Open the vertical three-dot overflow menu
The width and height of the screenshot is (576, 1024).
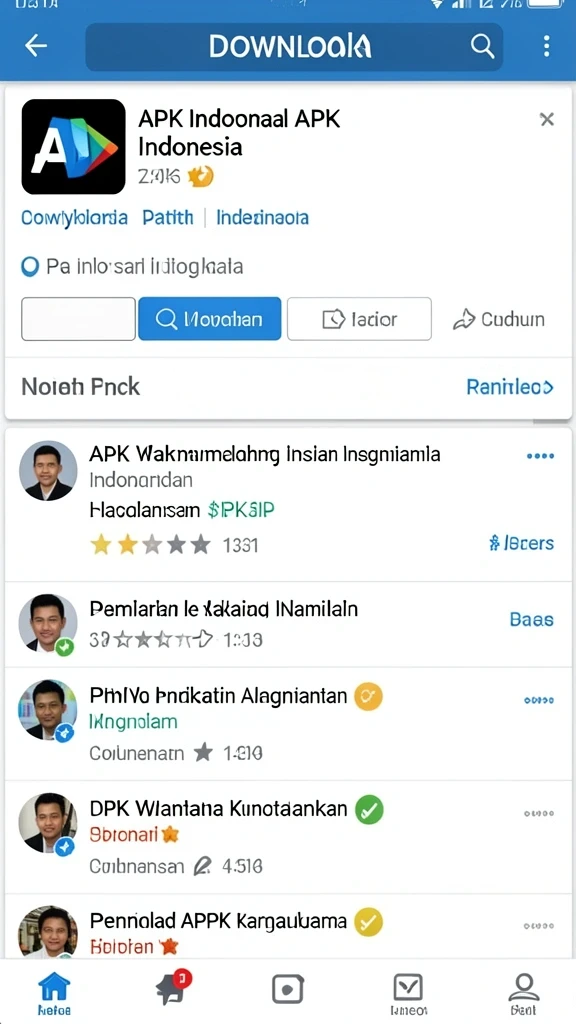pos(547,46)
